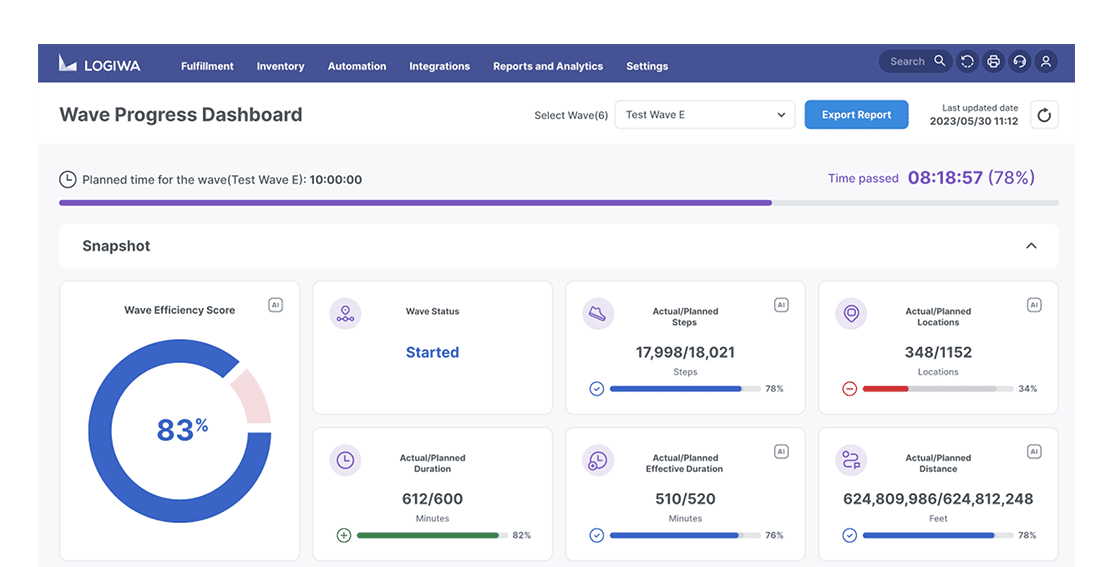Screen dimensions: 1118x567
Task: Click the Logiwa logo in the header
Action: 100,64
